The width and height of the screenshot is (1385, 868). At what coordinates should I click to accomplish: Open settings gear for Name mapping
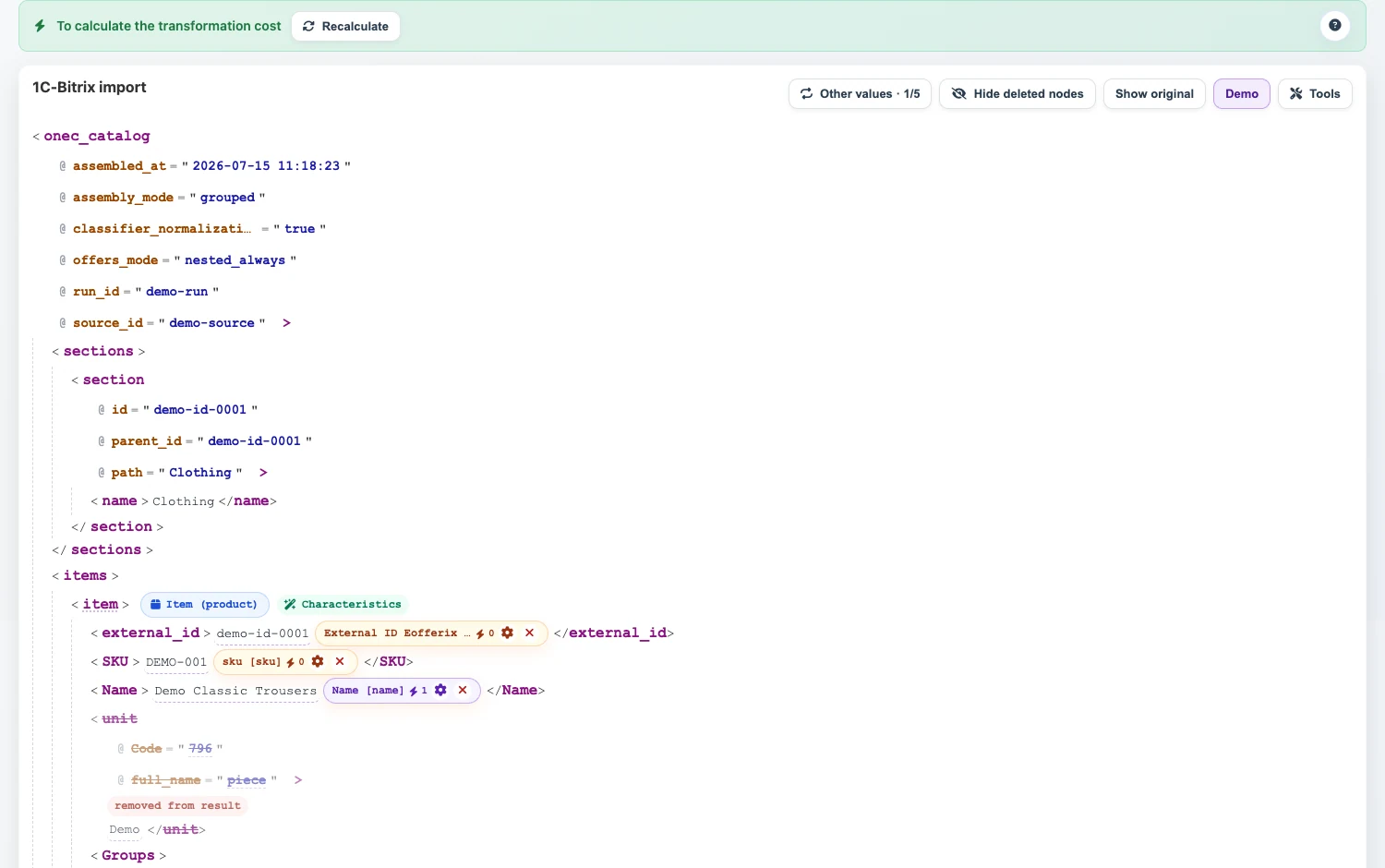click(440, 690)
